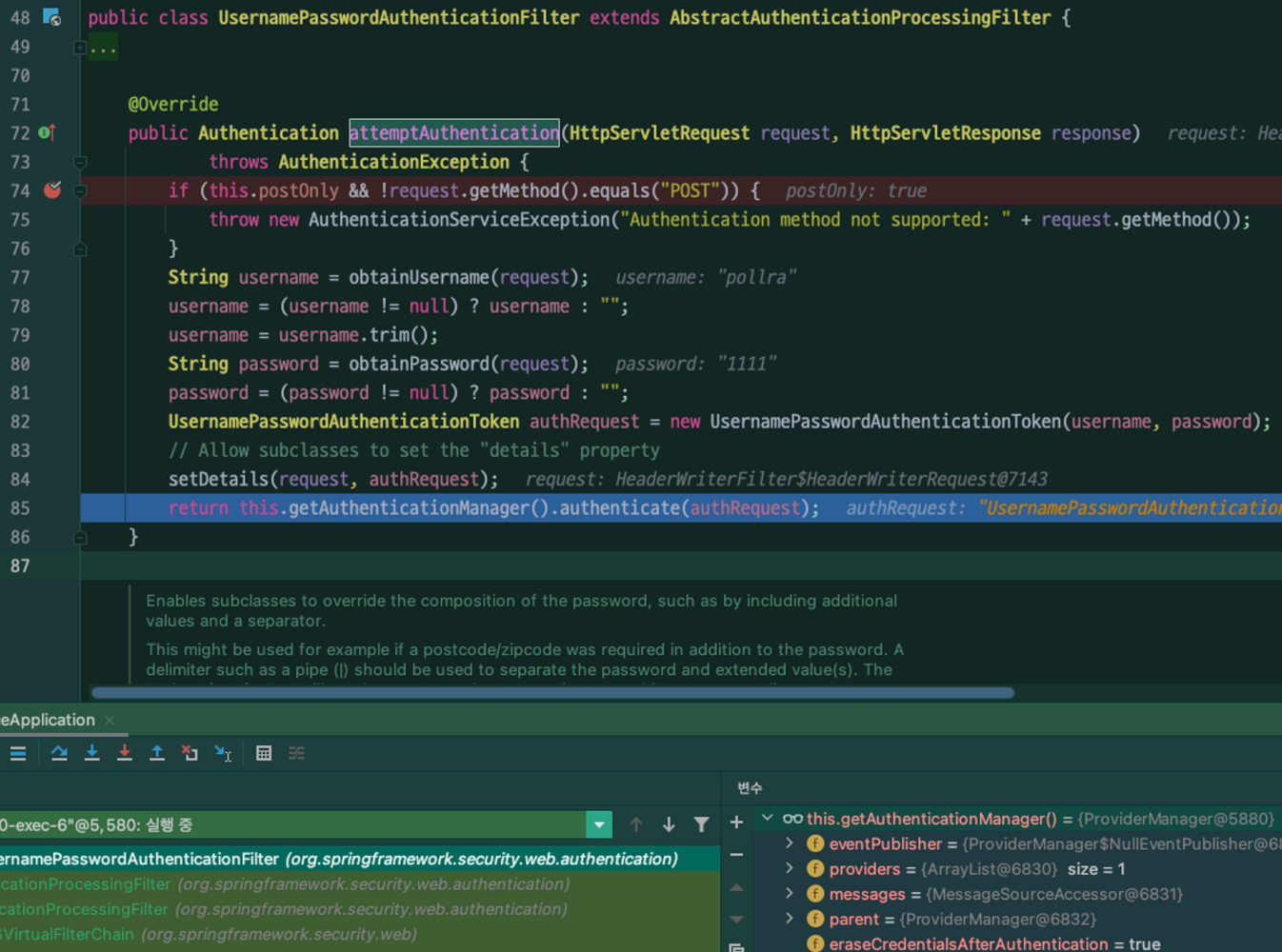
Task: Click the Step Out arrow icon
Action: click(x=157, y=753)
